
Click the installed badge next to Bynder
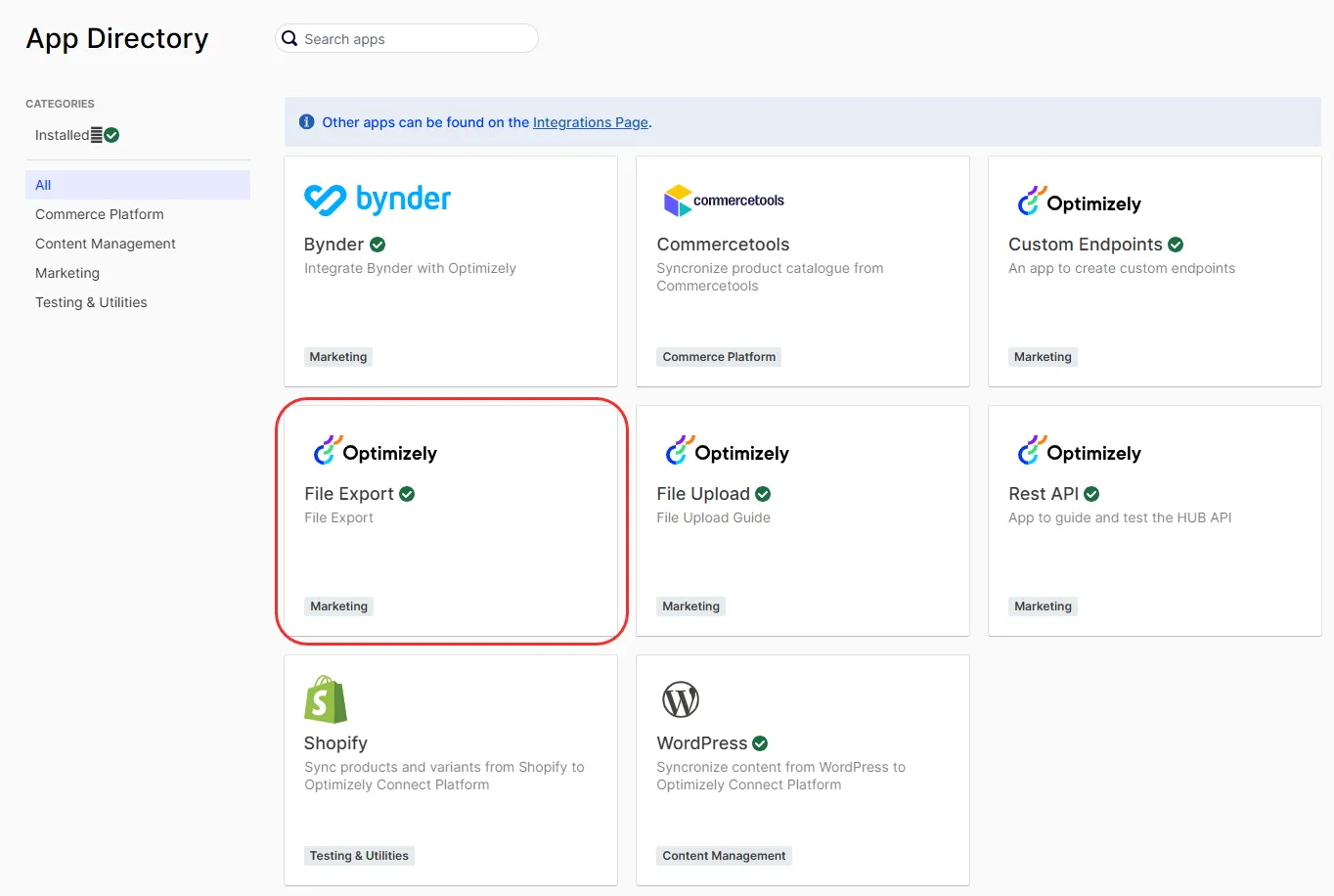pyautogui.click(x=378, y=245)
